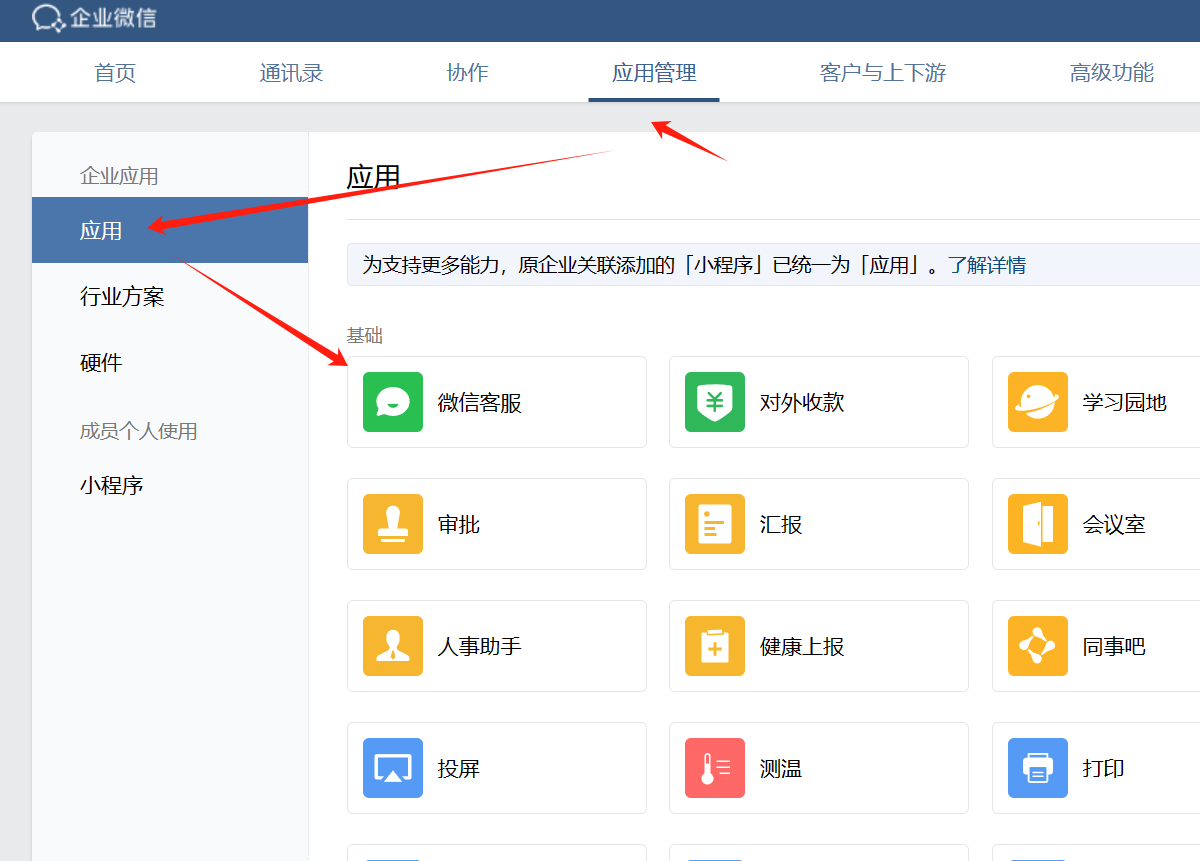Image resolution: width=1200 pixels, height=861 pixels.
Task: Open the 会议室 door icon
Action: [x=1038, y=524]
